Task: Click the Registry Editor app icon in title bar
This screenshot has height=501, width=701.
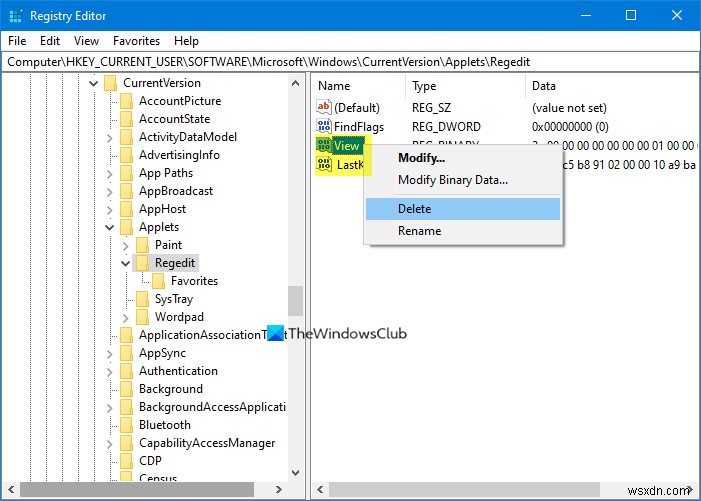Action: click(x=16, y=16)
